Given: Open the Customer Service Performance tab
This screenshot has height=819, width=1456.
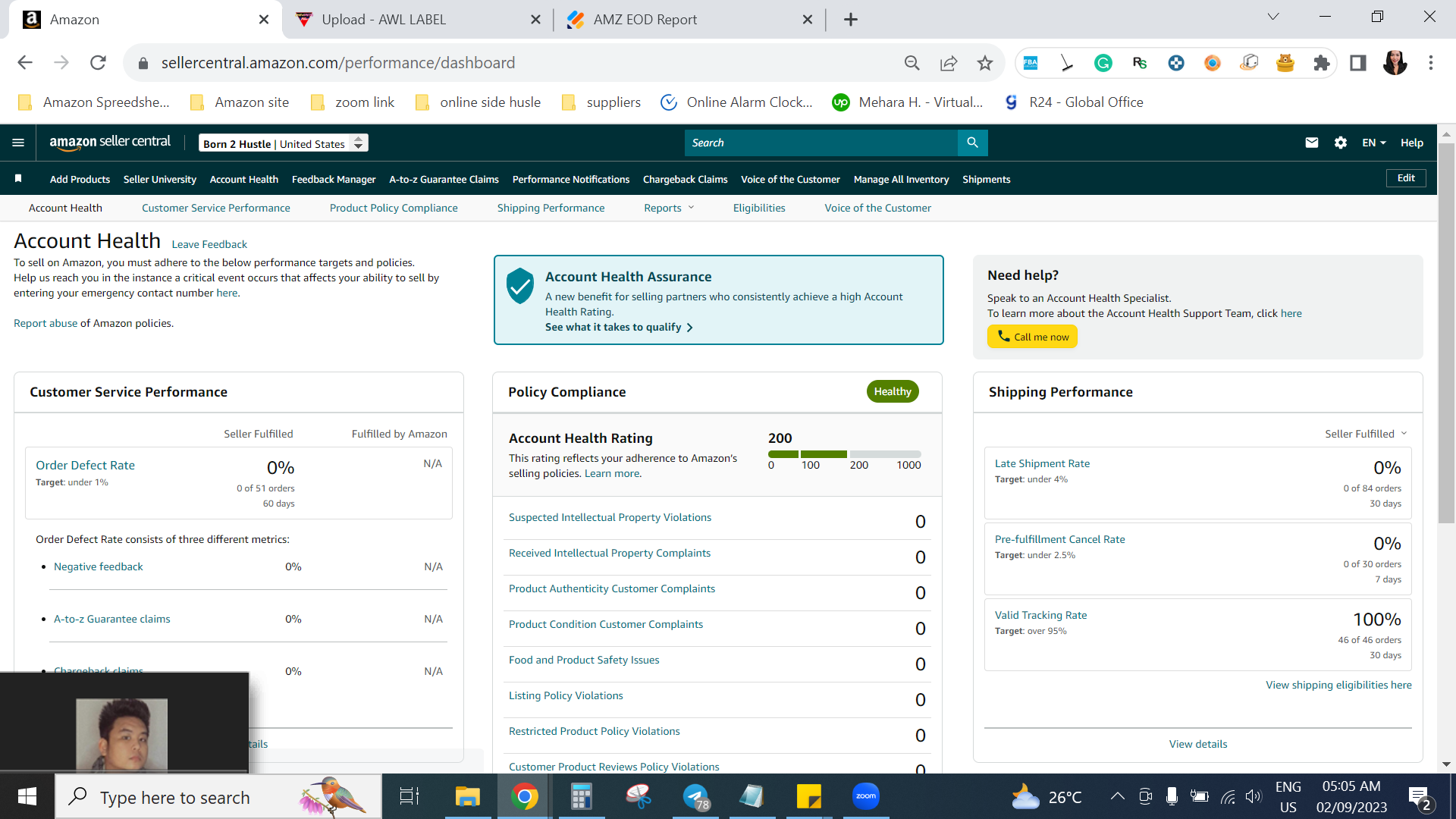Looking at the screenshot, I should click(x=216, y=208).
